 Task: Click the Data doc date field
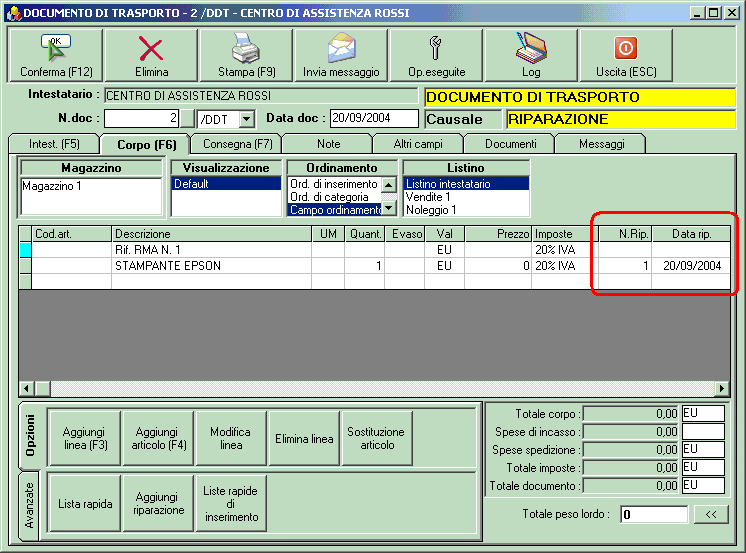tap(374, 118)
